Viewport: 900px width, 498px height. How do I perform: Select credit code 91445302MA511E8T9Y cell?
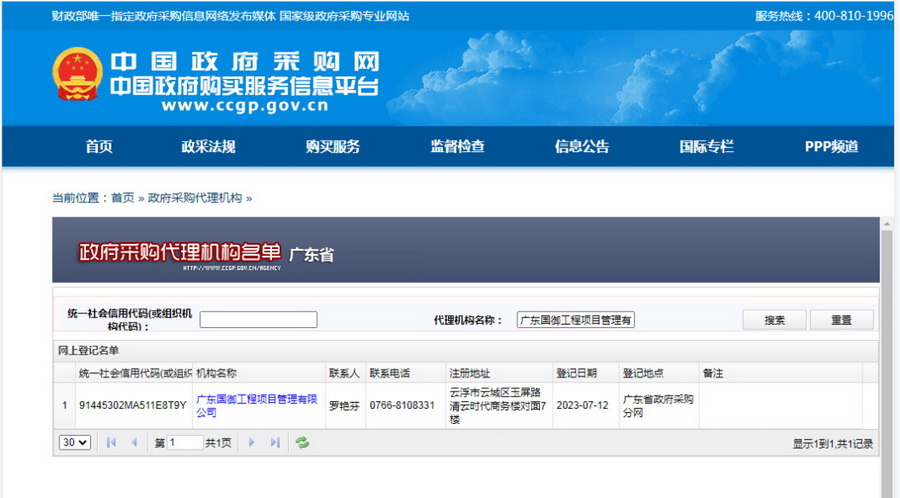tap(133, 406)
